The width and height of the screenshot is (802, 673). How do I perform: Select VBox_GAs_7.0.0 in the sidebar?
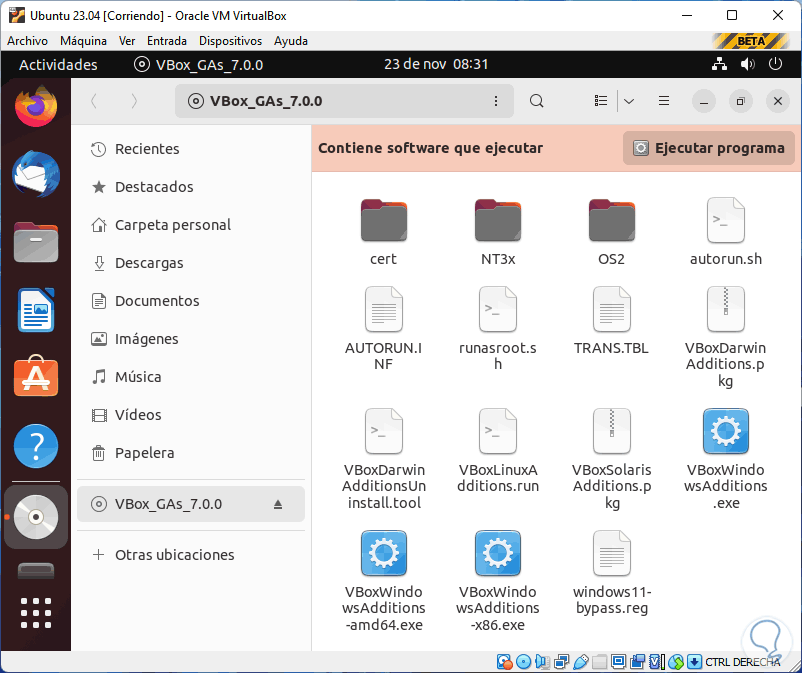tap(190, 504)
